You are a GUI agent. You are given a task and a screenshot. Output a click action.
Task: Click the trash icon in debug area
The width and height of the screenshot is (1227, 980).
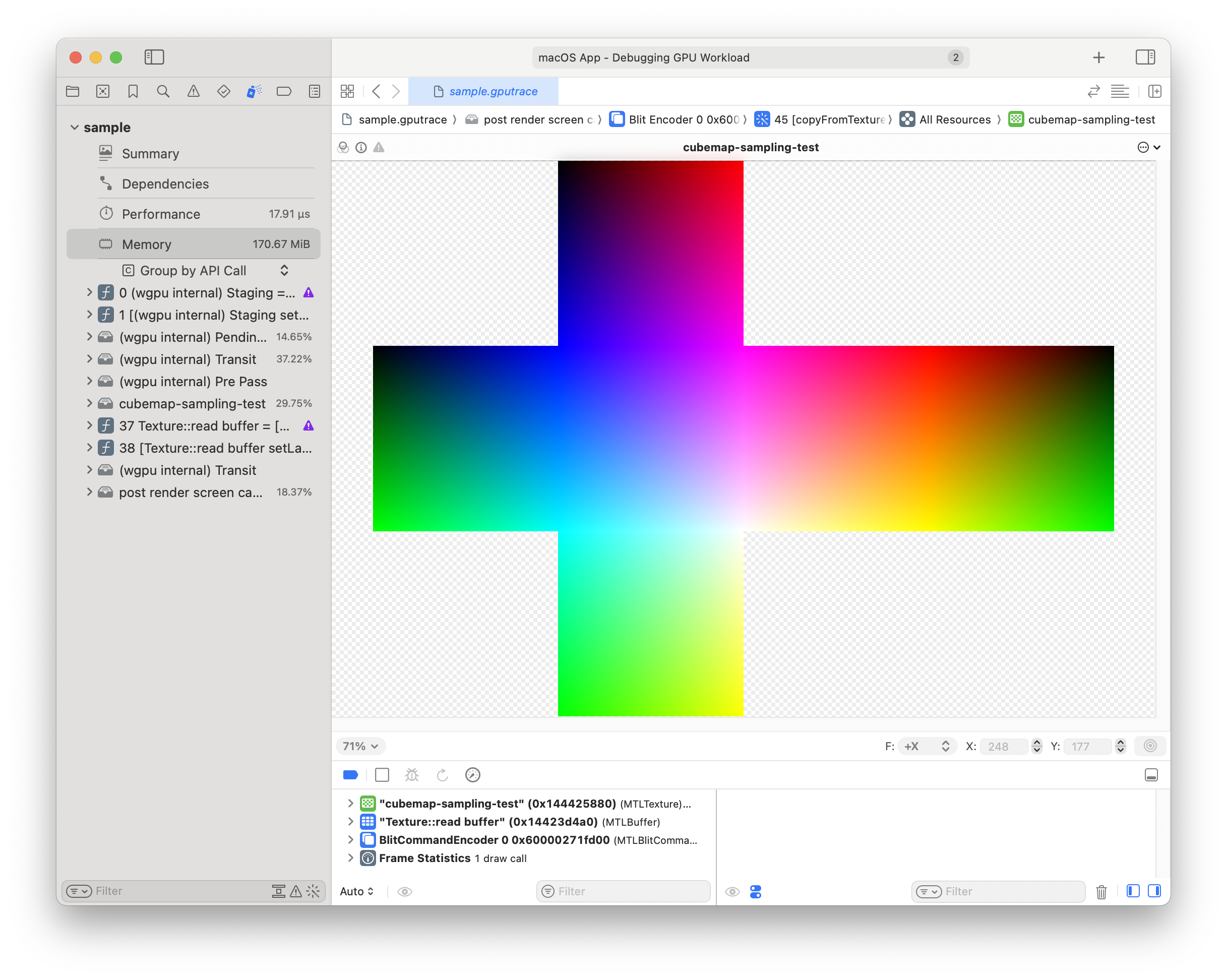(x=1101, y=892)
